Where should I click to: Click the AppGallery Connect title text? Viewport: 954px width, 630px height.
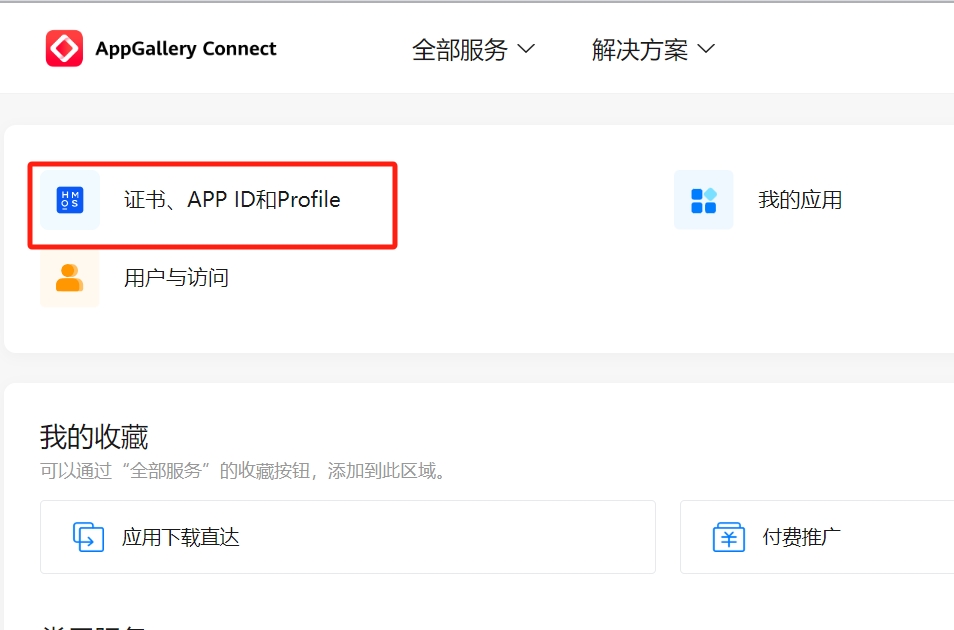[x=186, y=49]
